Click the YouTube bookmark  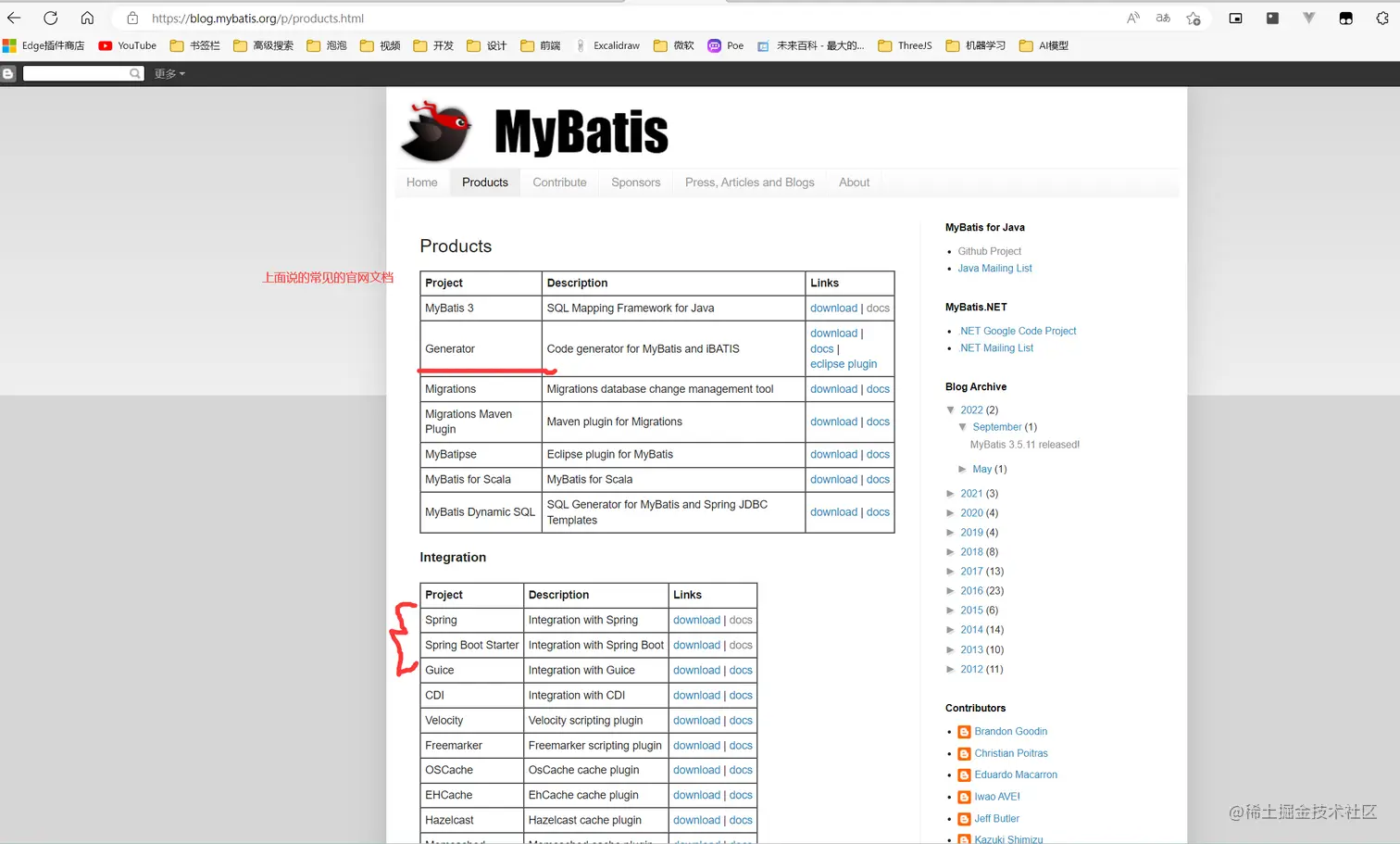tap(128, 45)
